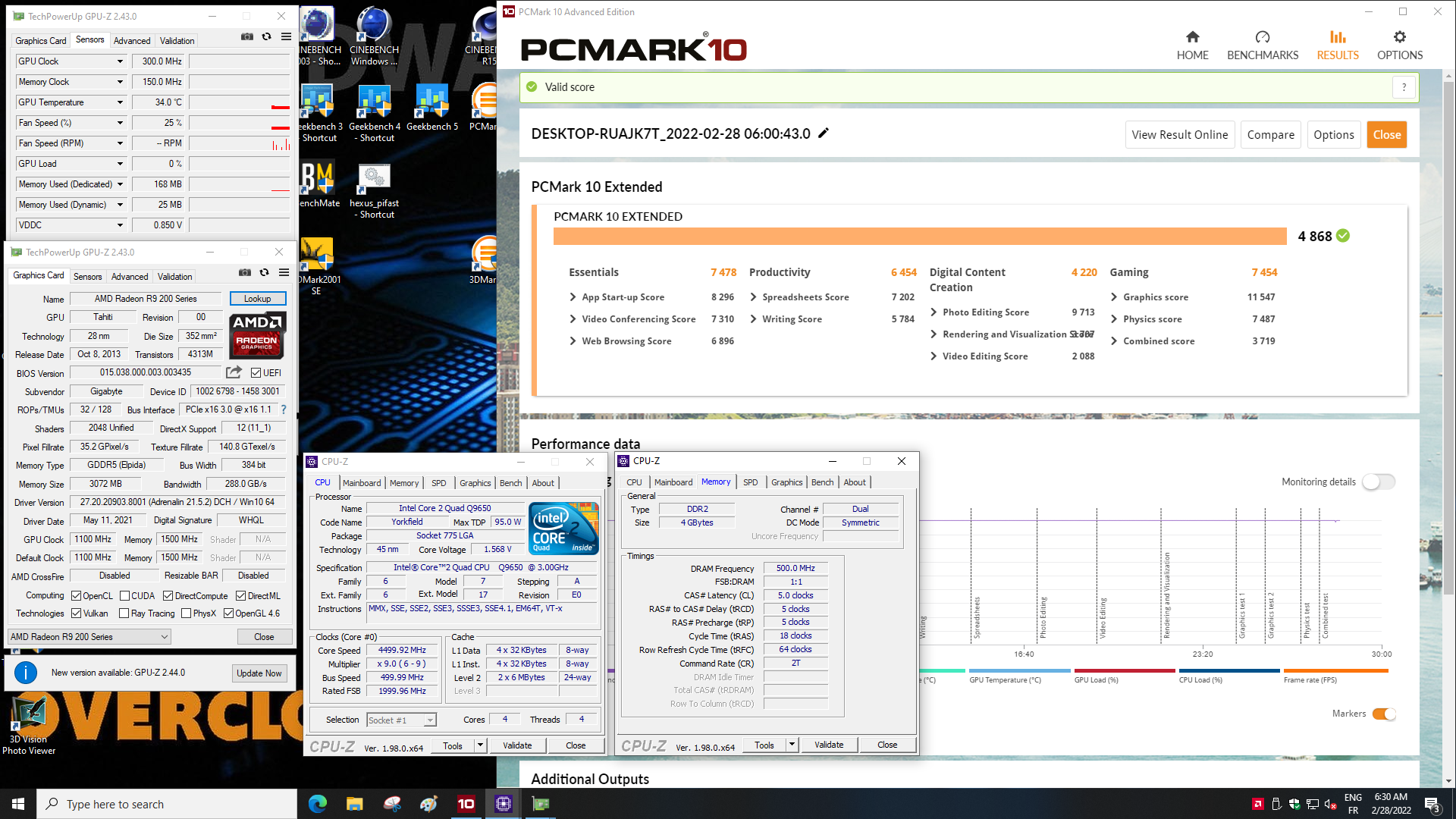This screenshot has height=819, width=1456.
Task: Open Microsoft Edge from taskbar
Action: pos(318,804)
